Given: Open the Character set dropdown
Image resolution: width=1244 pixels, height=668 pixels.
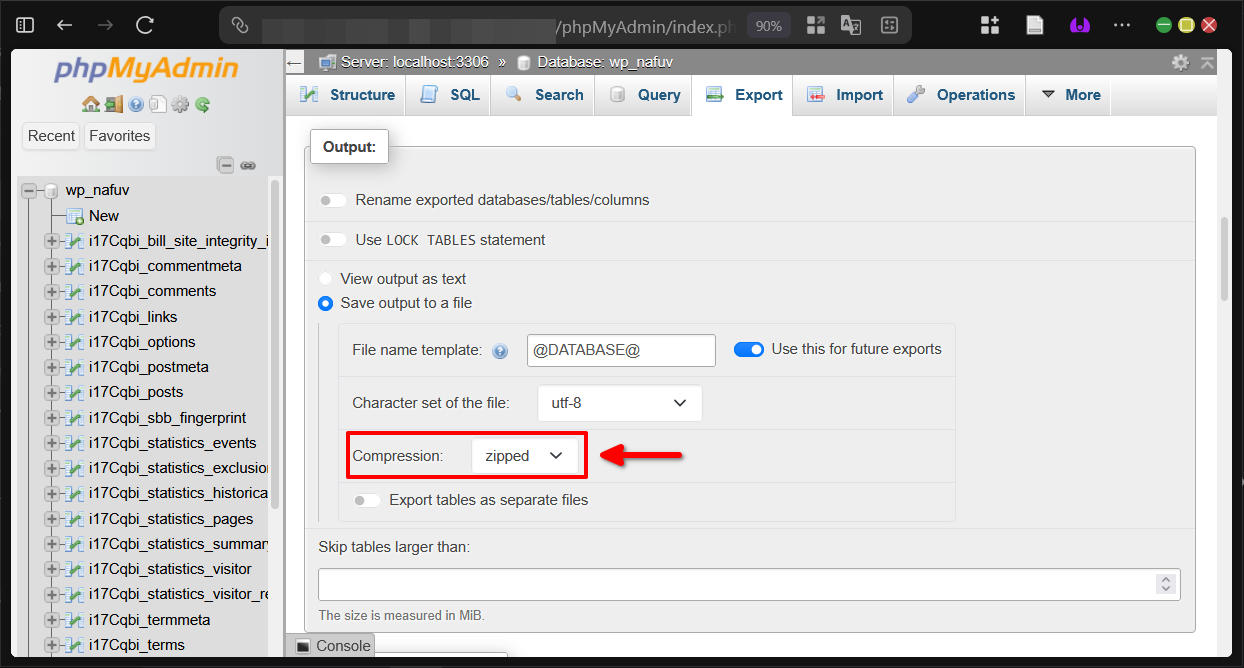Looking at the screenshot, I should click(619, 402).
